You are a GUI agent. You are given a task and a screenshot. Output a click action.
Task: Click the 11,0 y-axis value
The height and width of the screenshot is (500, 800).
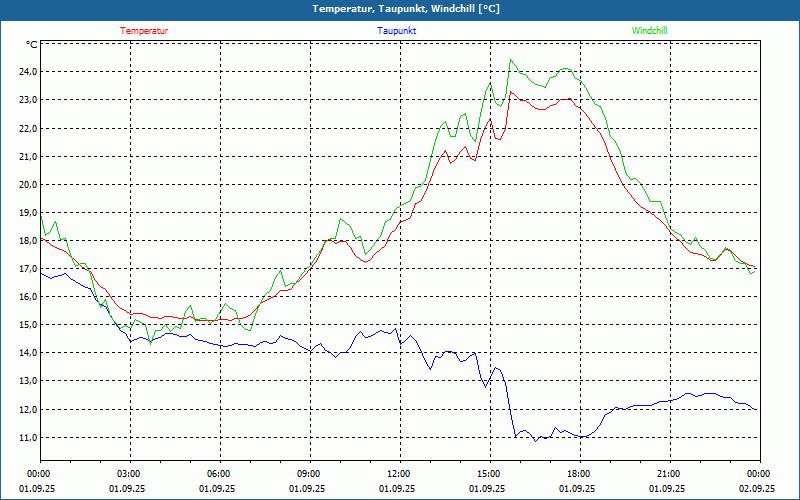pos(25,438)
